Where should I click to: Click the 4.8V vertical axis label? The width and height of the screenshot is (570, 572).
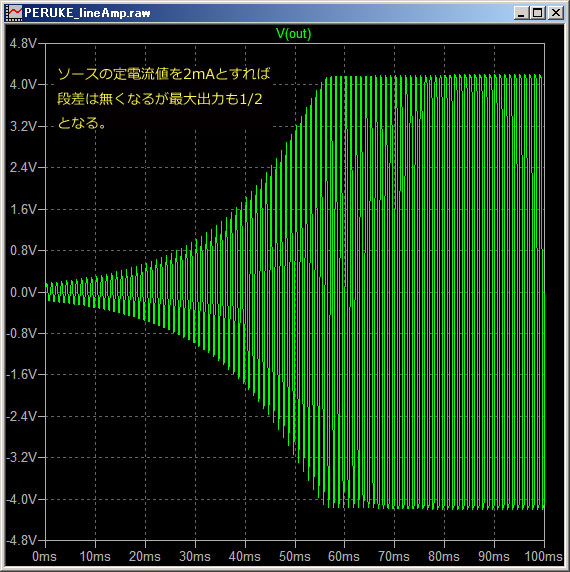(x=23, y=44)
